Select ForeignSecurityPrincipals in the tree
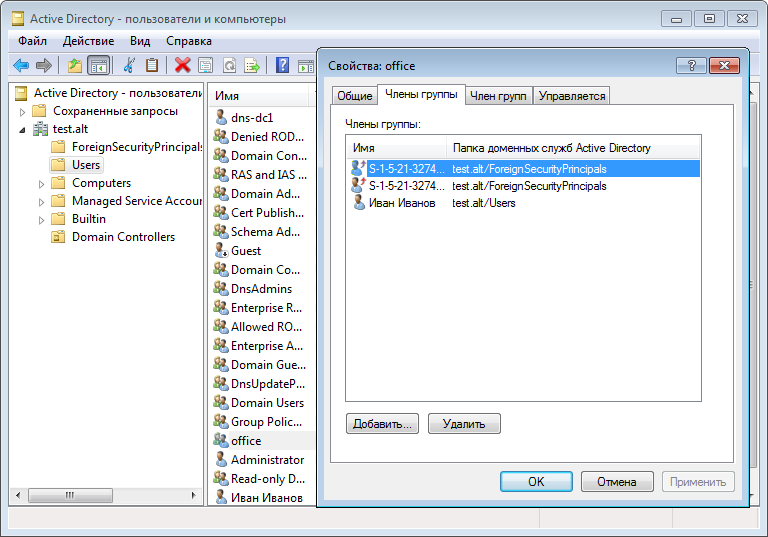 126,147
